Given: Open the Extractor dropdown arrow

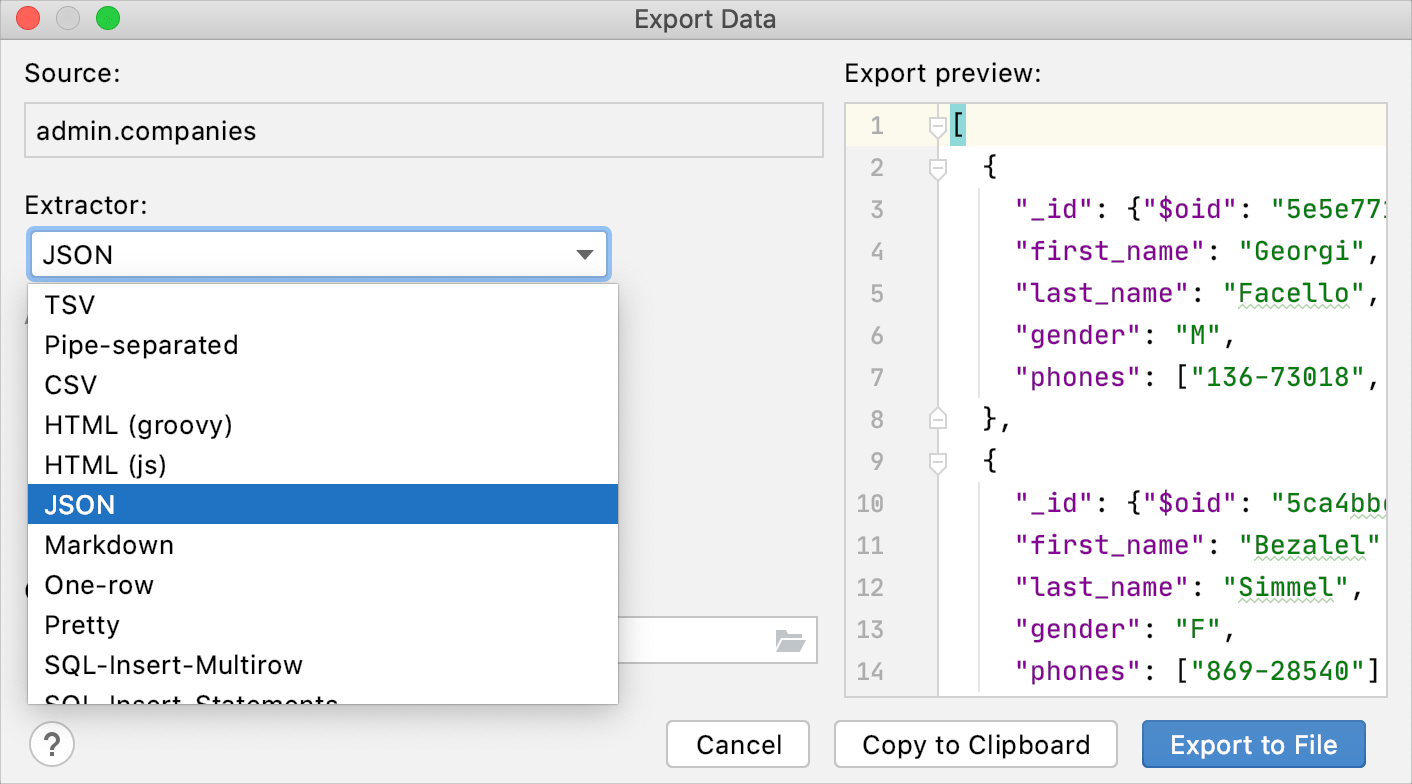Looking at the screenshot, I should point(584,254).
